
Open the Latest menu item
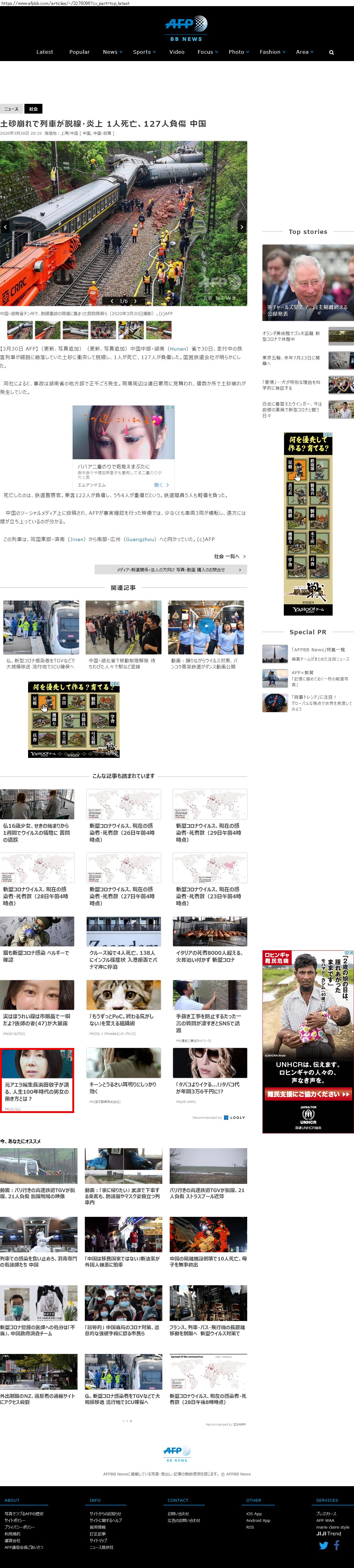pos(44,52)
